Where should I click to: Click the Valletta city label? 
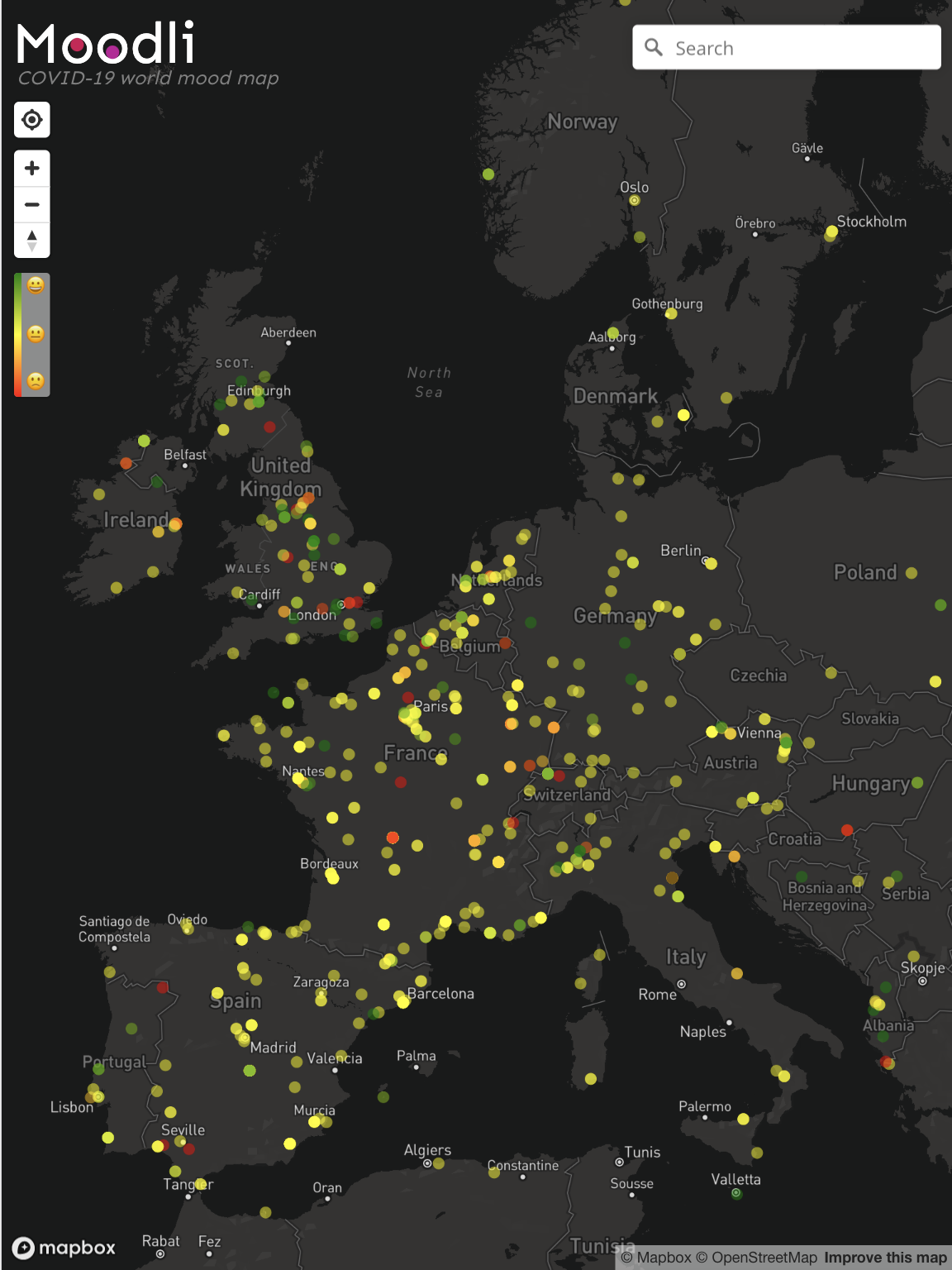tap(736, 1180)
